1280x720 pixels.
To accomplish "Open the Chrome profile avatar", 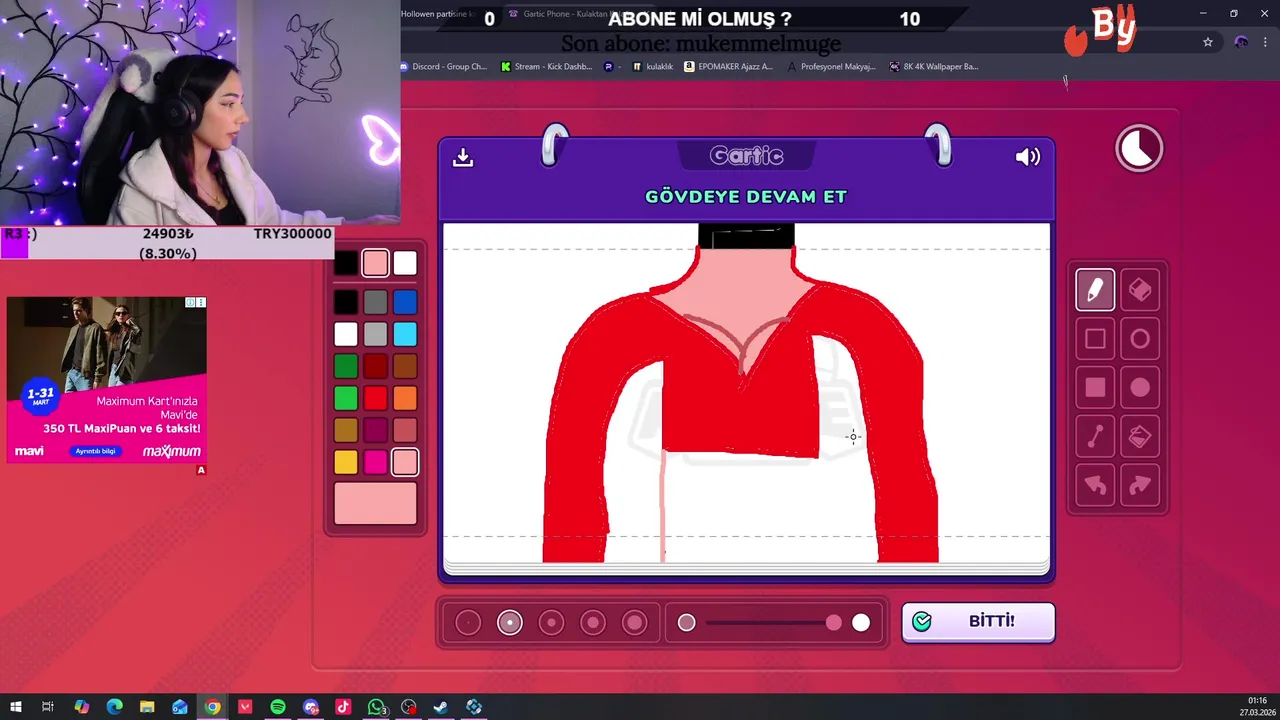I will 1241,42.
